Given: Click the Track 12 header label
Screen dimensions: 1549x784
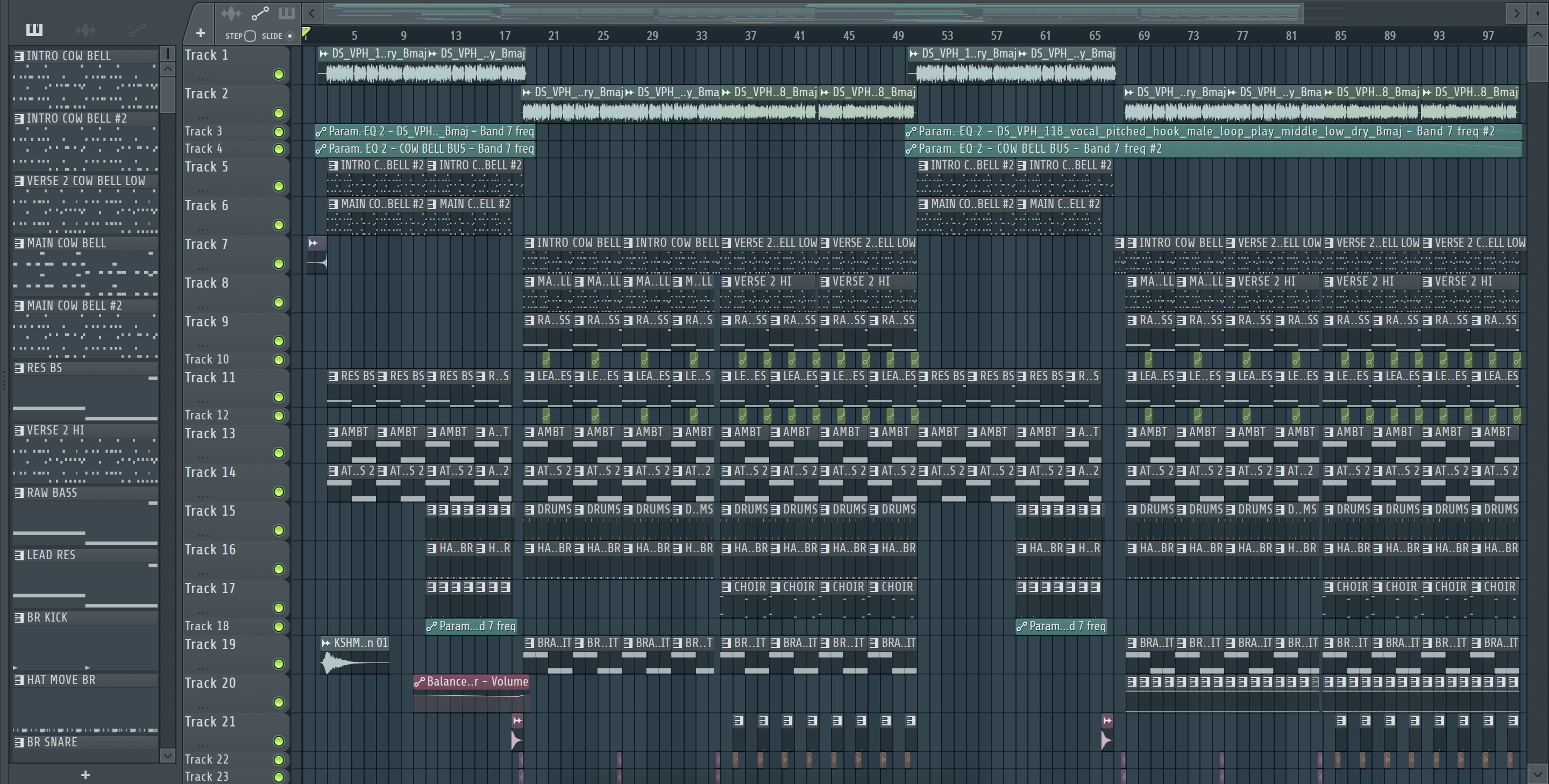Looking at the screenshot, I should (206, 416).
